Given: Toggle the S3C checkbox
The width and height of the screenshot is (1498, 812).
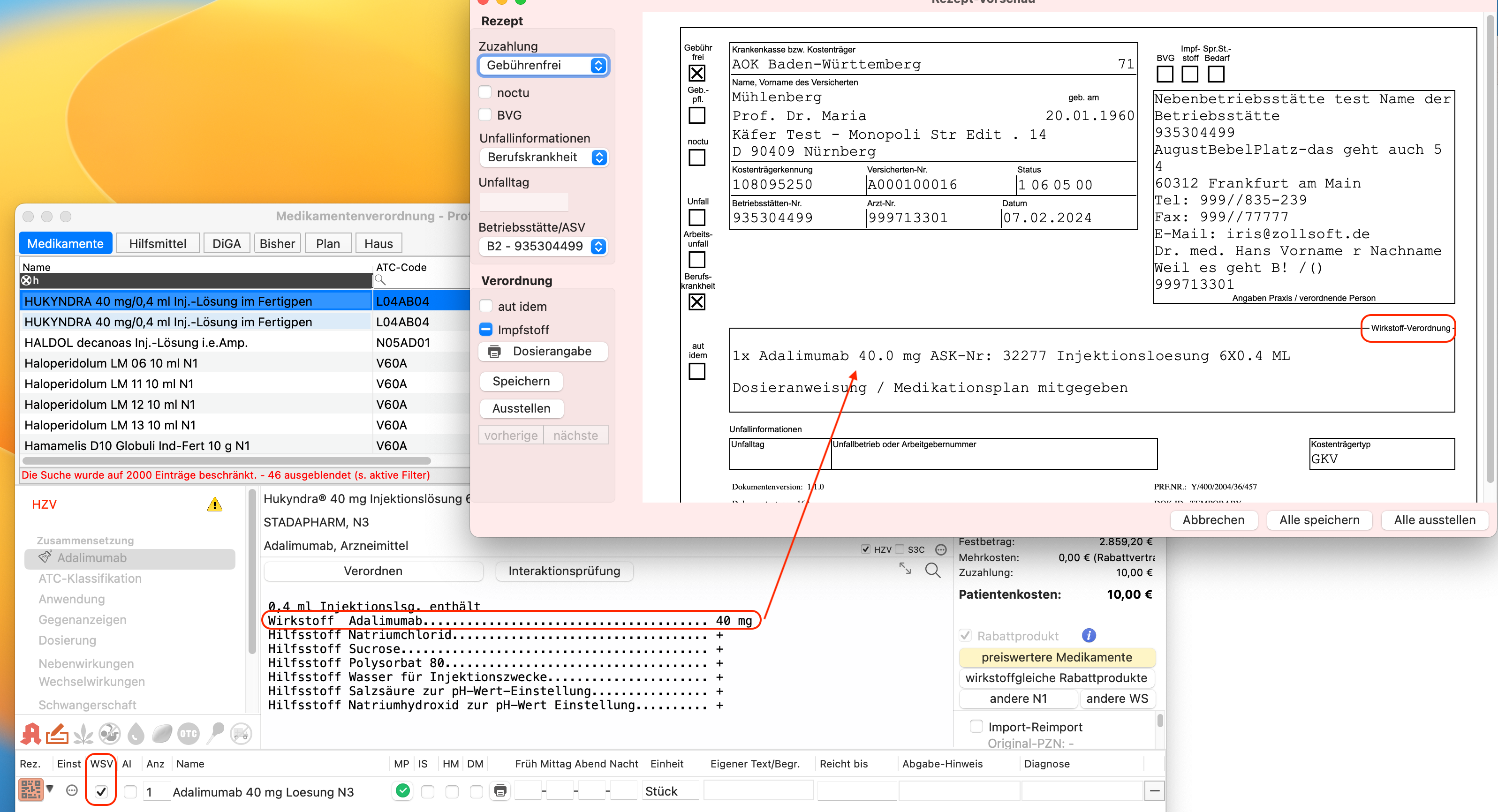Looking at the screenshot, I should (x=900, y=549).
